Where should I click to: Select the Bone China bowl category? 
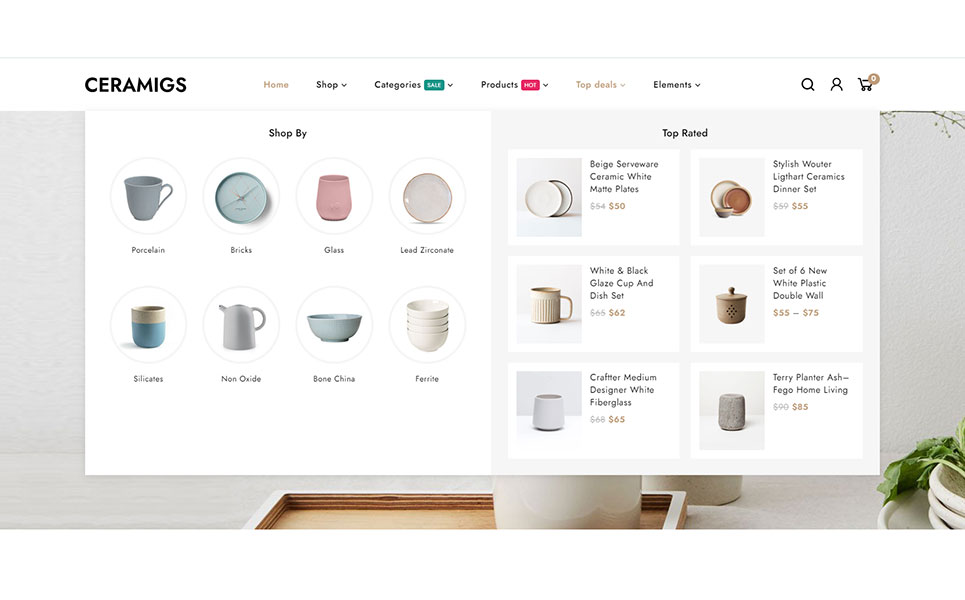334,325
